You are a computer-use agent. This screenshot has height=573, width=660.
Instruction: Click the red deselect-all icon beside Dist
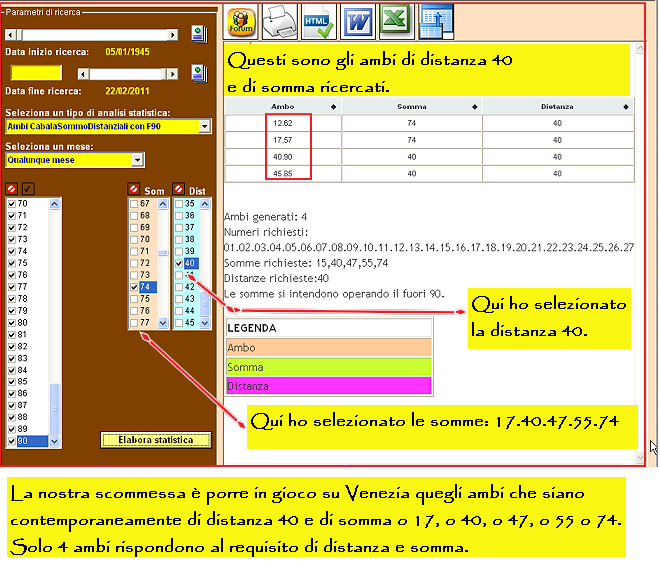point(180,190)
